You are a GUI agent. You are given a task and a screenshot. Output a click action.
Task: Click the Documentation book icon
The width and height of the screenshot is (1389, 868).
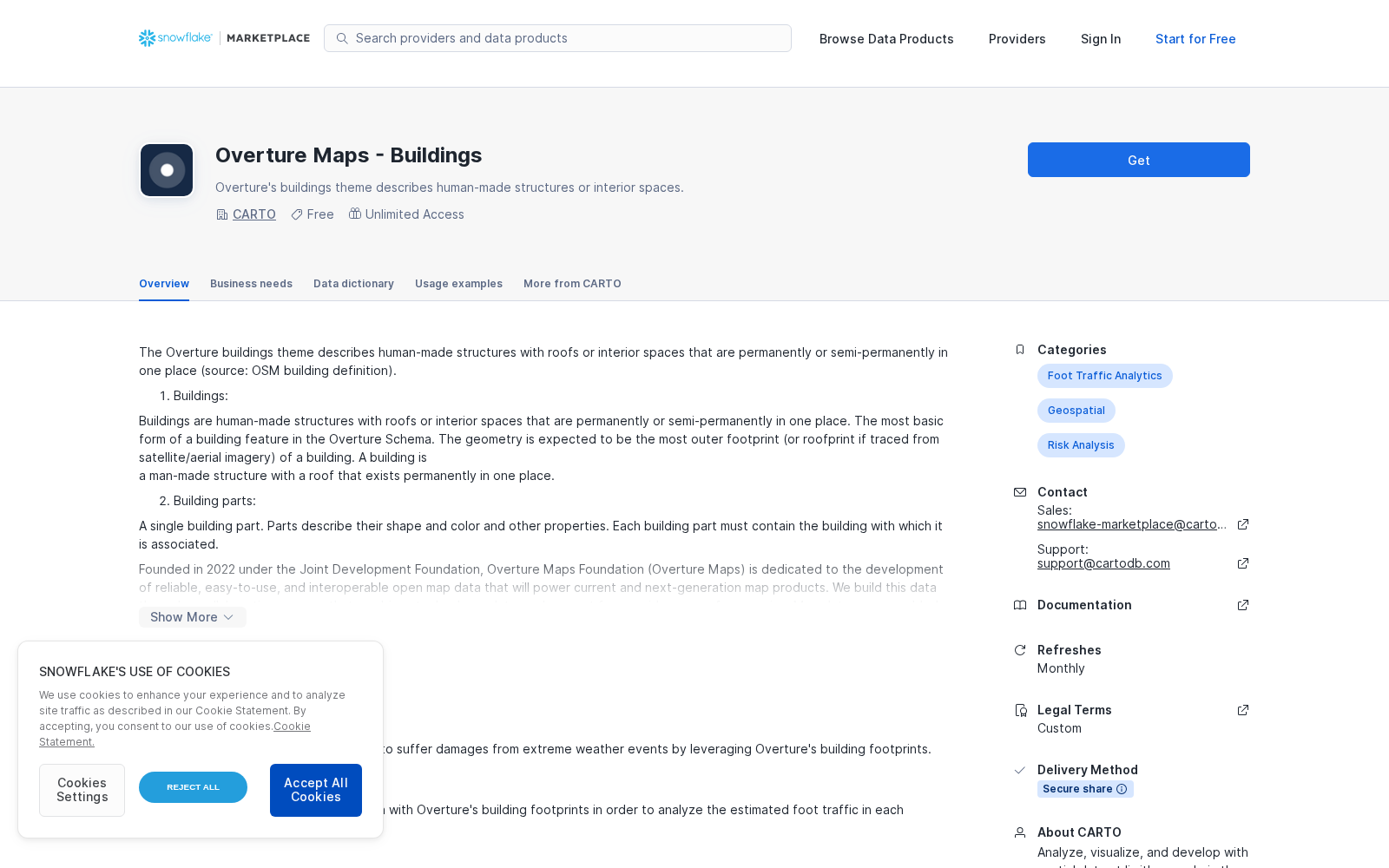(1020, 605)
